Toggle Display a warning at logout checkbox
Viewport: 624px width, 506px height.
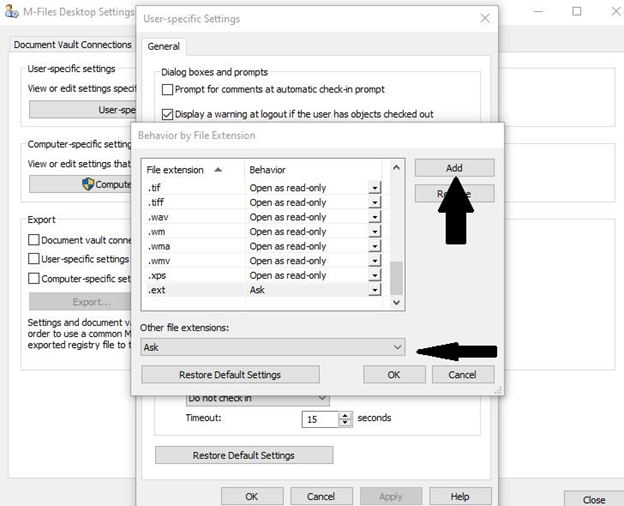click(x=168, y=114)
